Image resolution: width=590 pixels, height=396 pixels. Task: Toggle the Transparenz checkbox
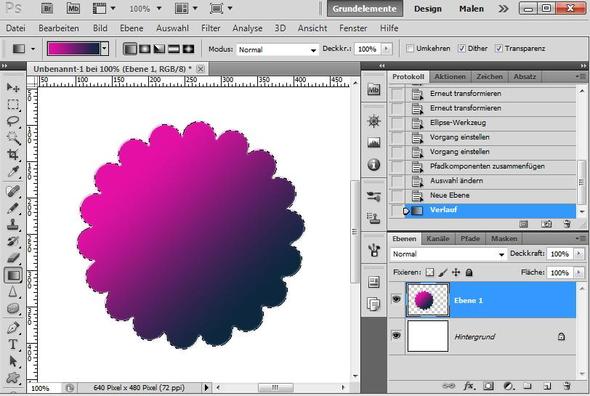tap(499, 48)
